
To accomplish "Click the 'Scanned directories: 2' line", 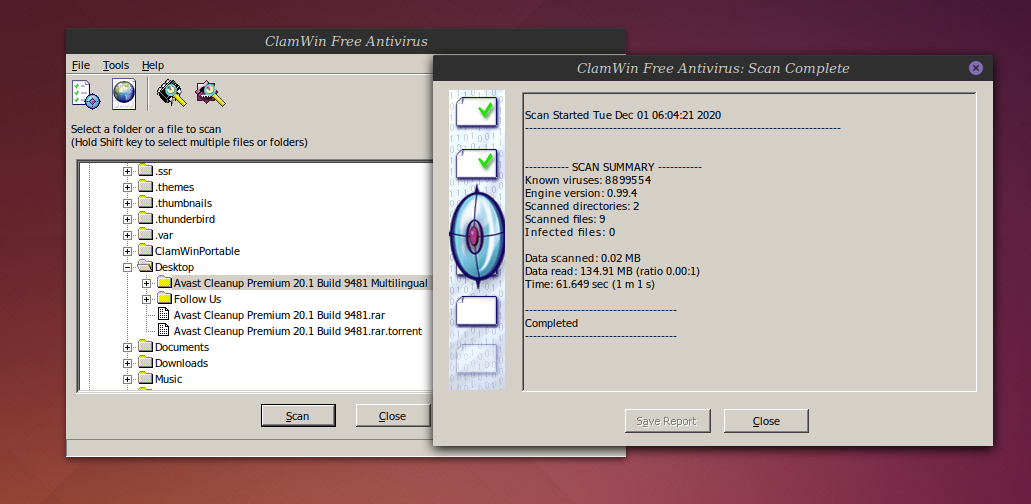I will point(582,206).
